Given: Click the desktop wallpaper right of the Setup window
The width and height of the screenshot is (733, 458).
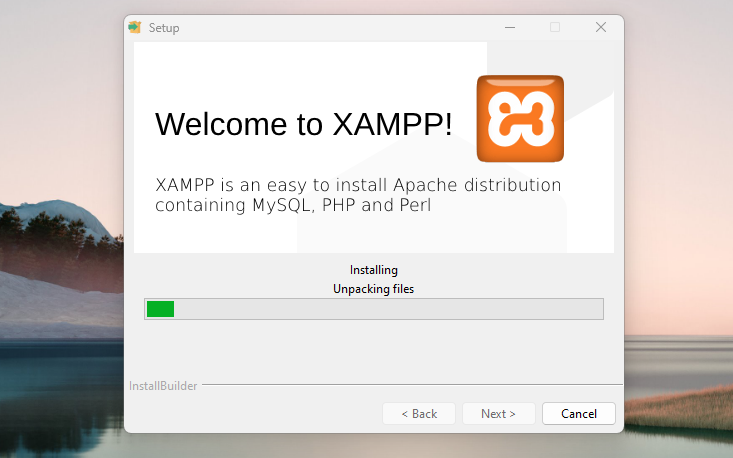Looking at the screenshot, I should [x=680, y=200].
